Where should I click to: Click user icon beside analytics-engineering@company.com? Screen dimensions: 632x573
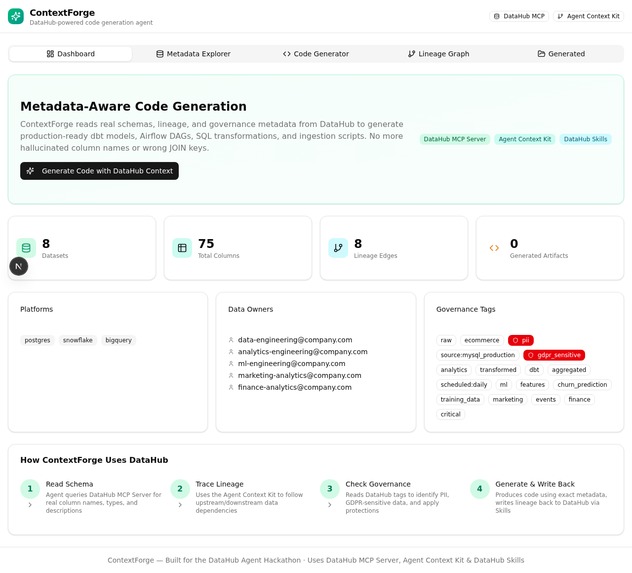coord(231,352)
